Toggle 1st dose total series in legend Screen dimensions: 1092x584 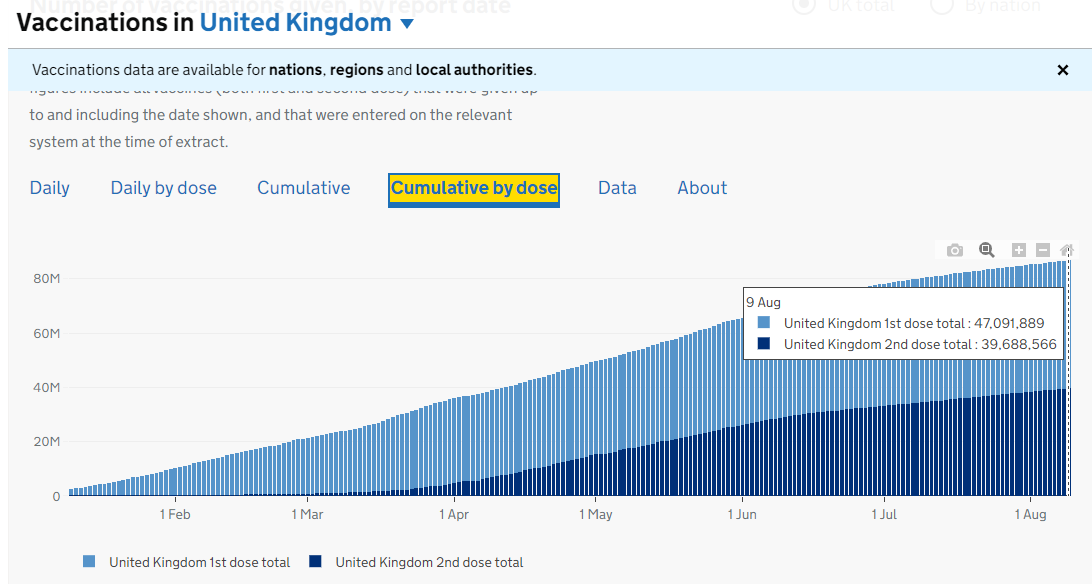[x=199, y=562]
